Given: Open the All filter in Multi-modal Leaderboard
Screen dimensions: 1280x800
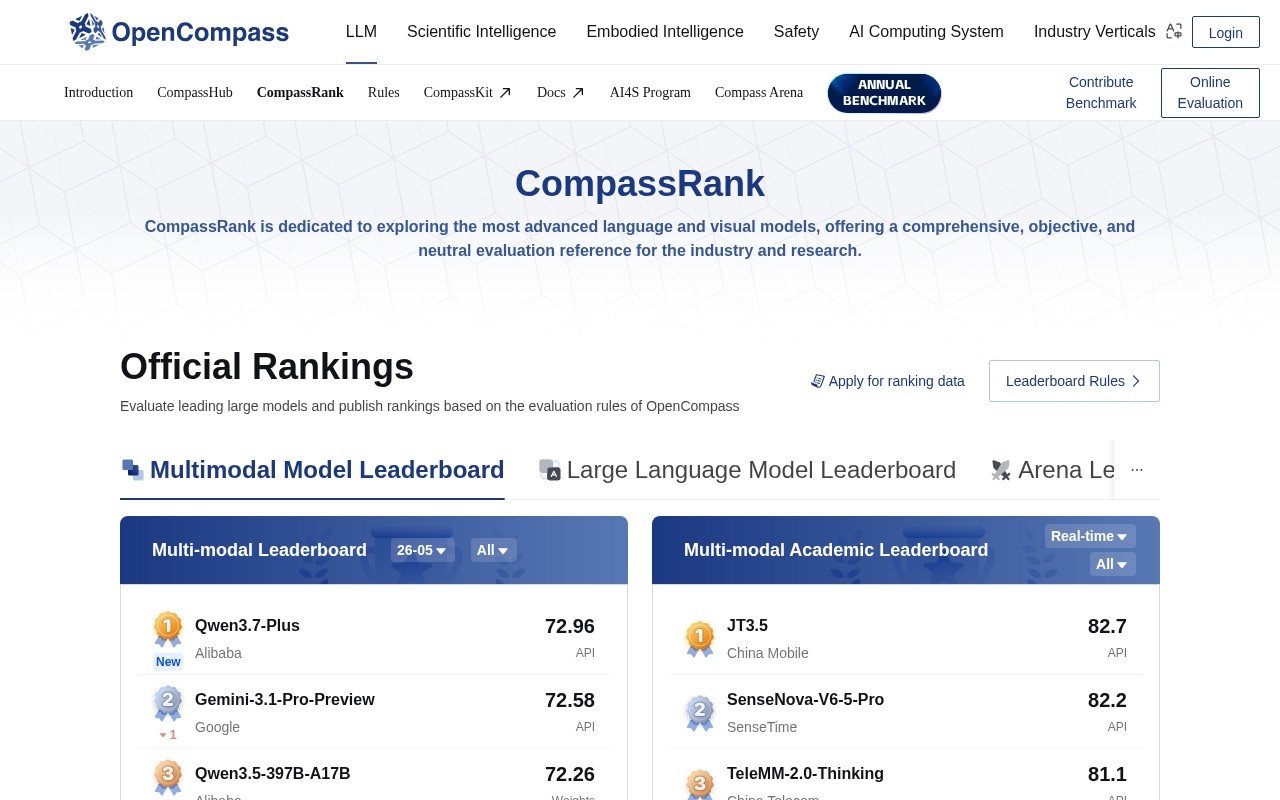Looking at the screenshot, I should pos(493,550).
